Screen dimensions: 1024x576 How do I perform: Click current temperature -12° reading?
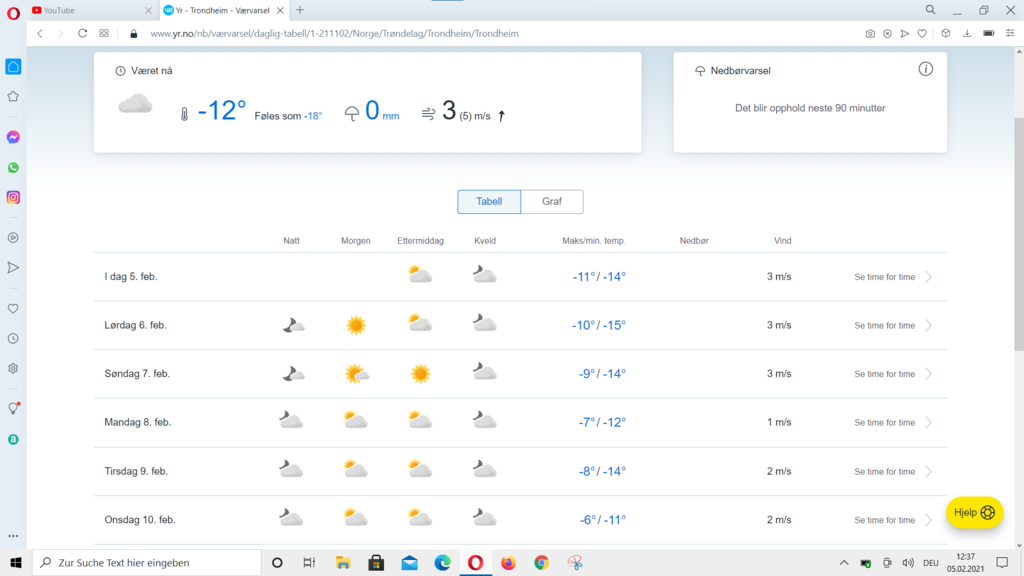[x=222, y=110]
